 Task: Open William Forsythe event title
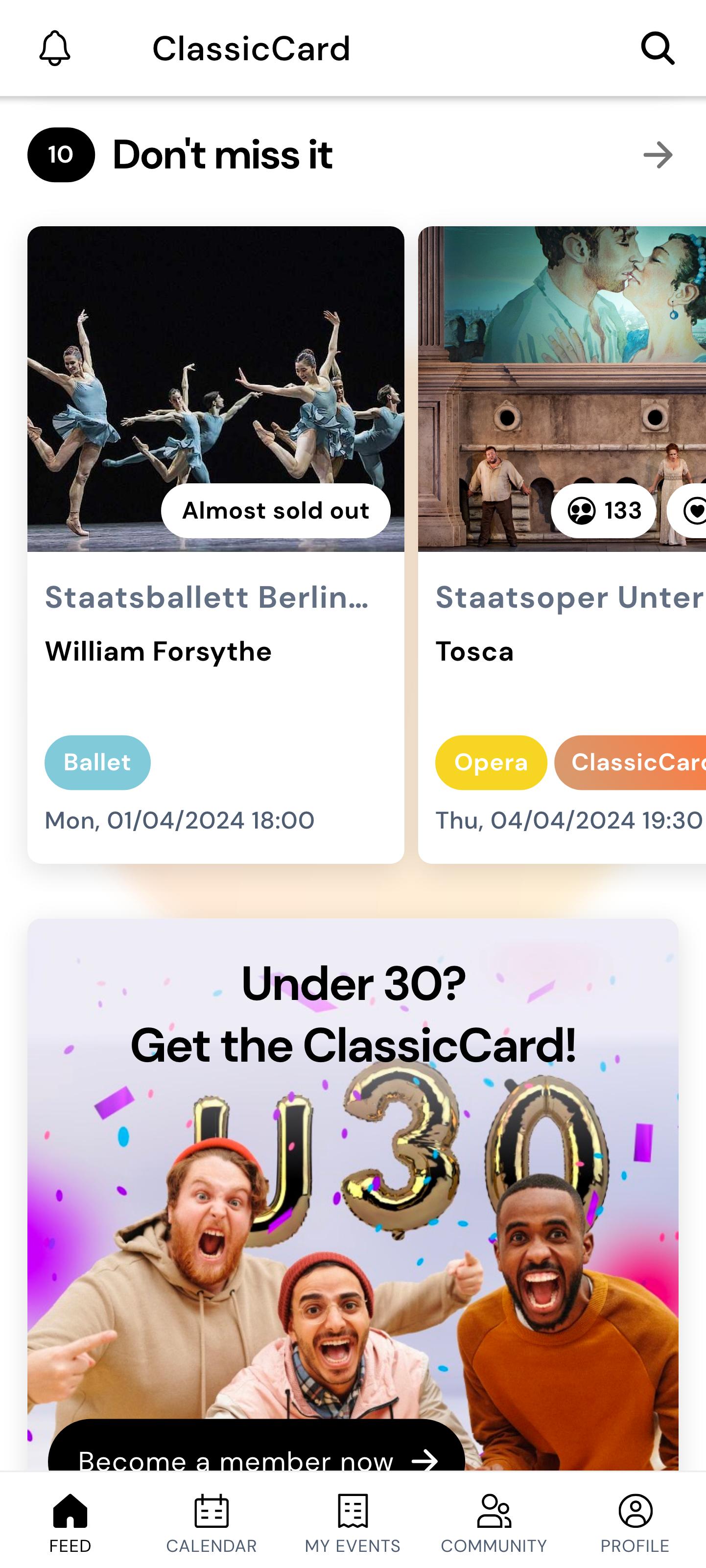click(158, 651)
